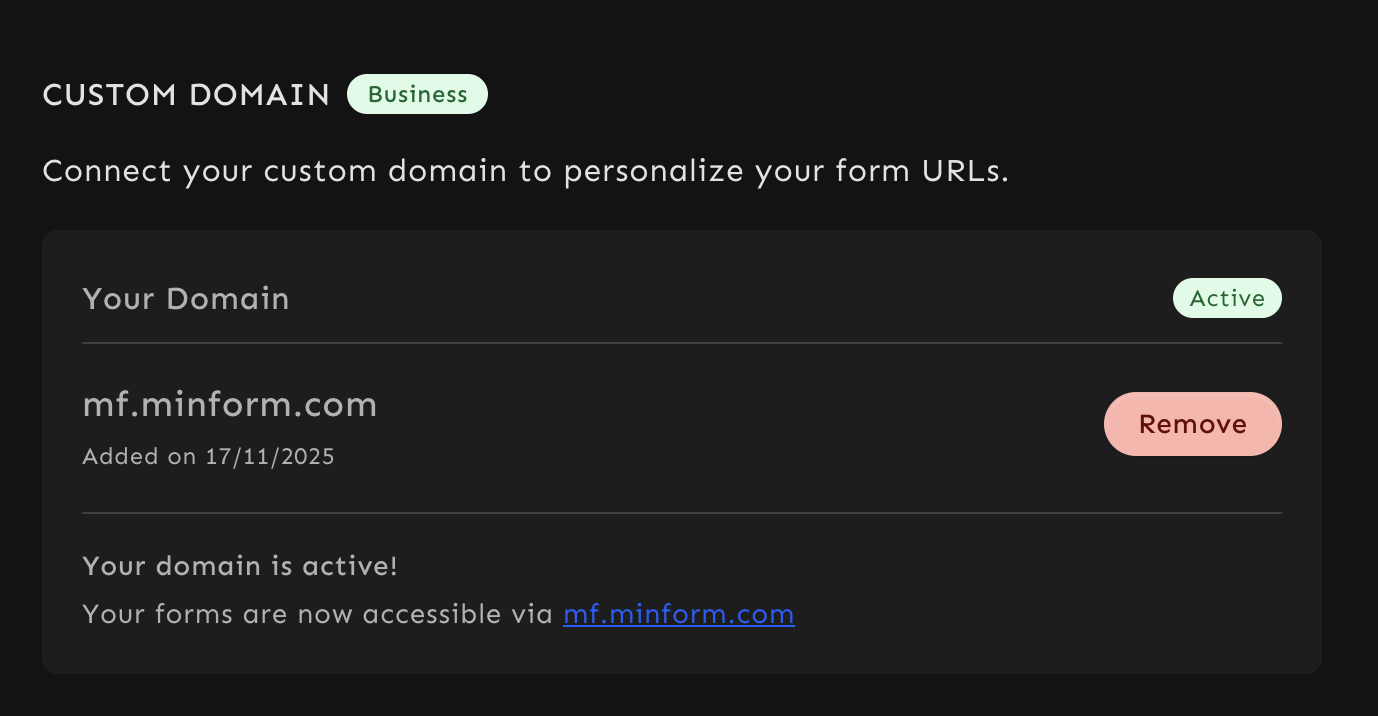This screenshot has width=1378, height=716.
Task: Click "Your forms are now accessible via" text
Action: point(318,614)
